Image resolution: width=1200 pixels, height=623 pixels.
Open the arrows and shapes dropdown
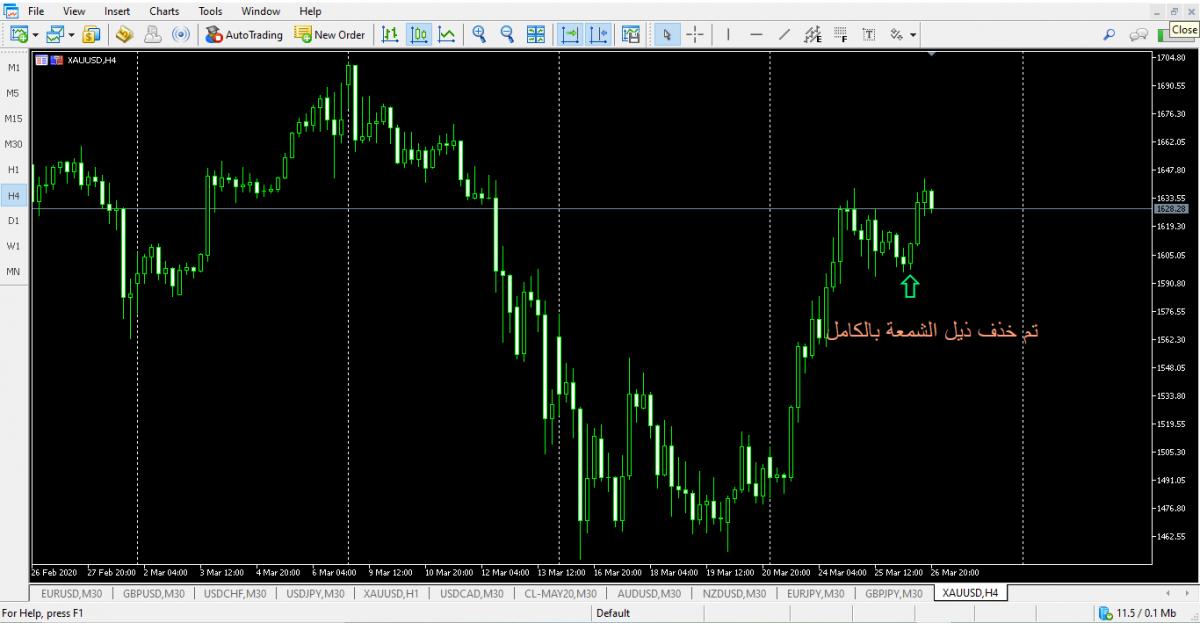click(914, 34)
